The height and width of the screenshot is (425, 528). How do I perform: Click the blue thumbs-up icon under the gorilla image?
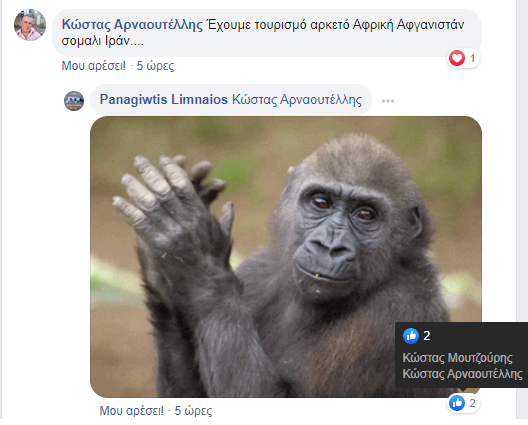point(457,403)
